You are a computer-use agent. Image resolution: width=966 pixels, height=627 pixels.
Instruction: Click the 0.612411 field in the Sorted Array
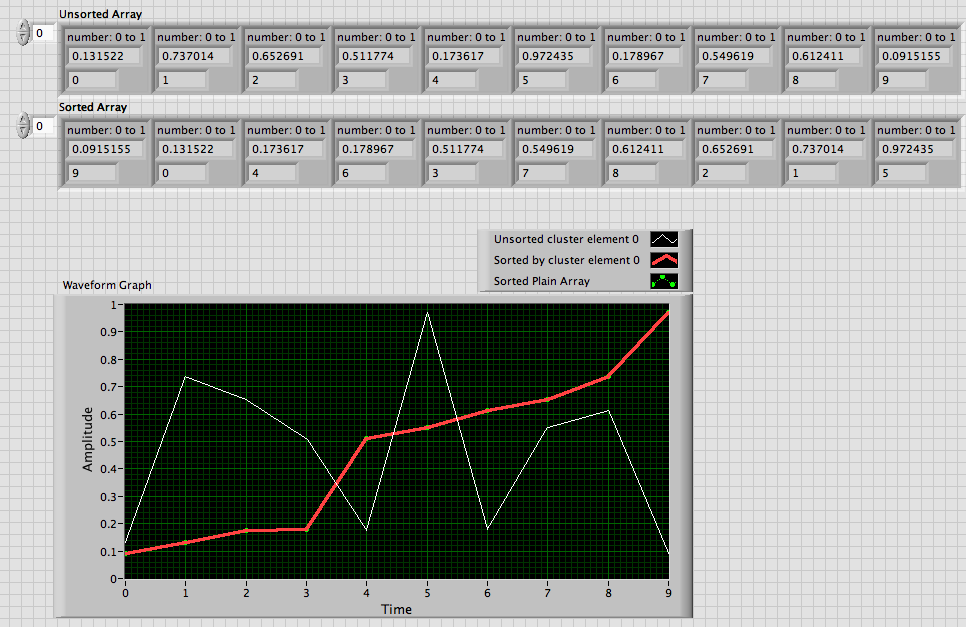(x=644, y=149)
